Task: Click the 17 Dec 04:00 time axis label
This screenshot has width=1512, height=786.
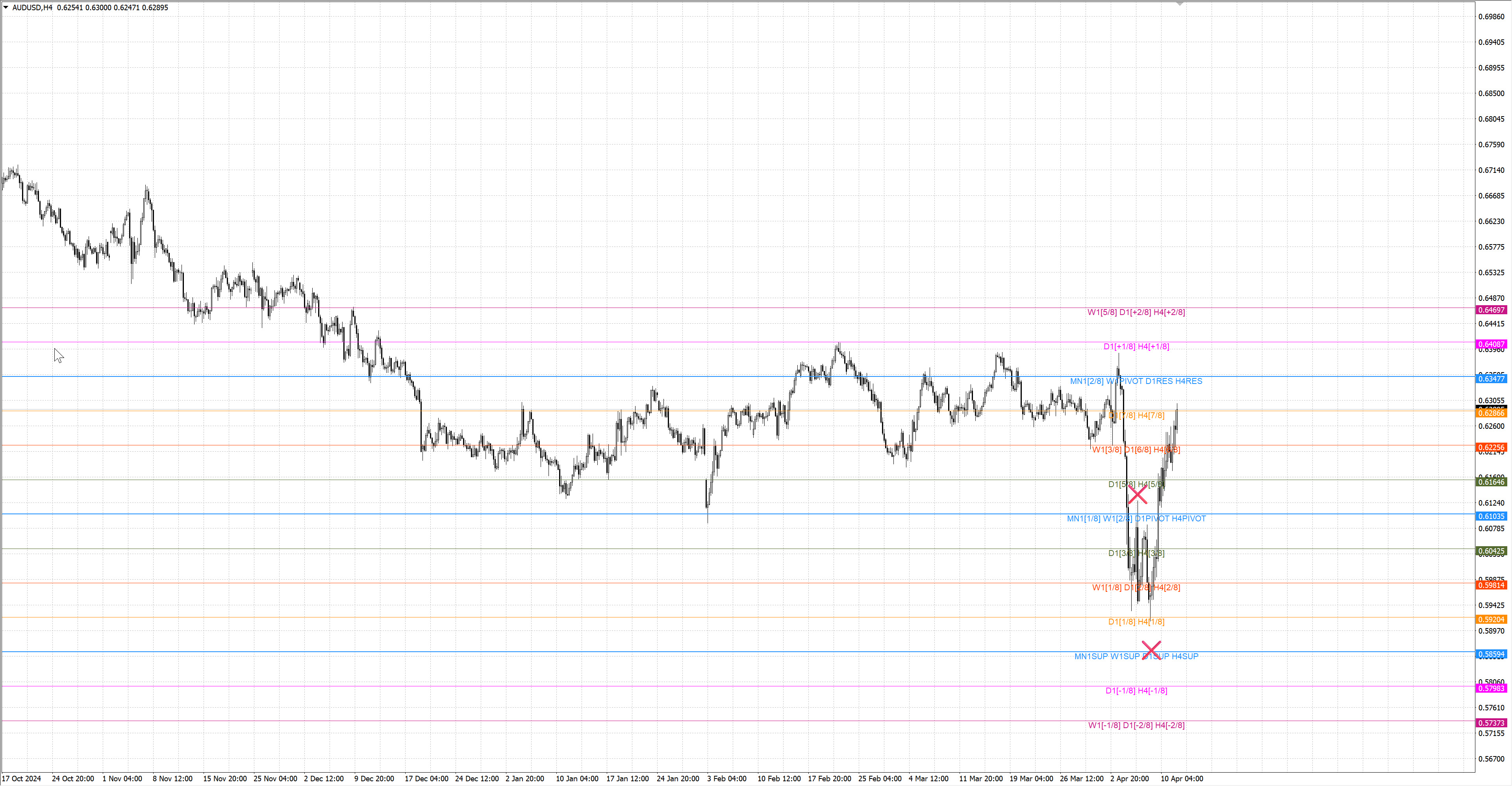Action: (x=426, y=779)
